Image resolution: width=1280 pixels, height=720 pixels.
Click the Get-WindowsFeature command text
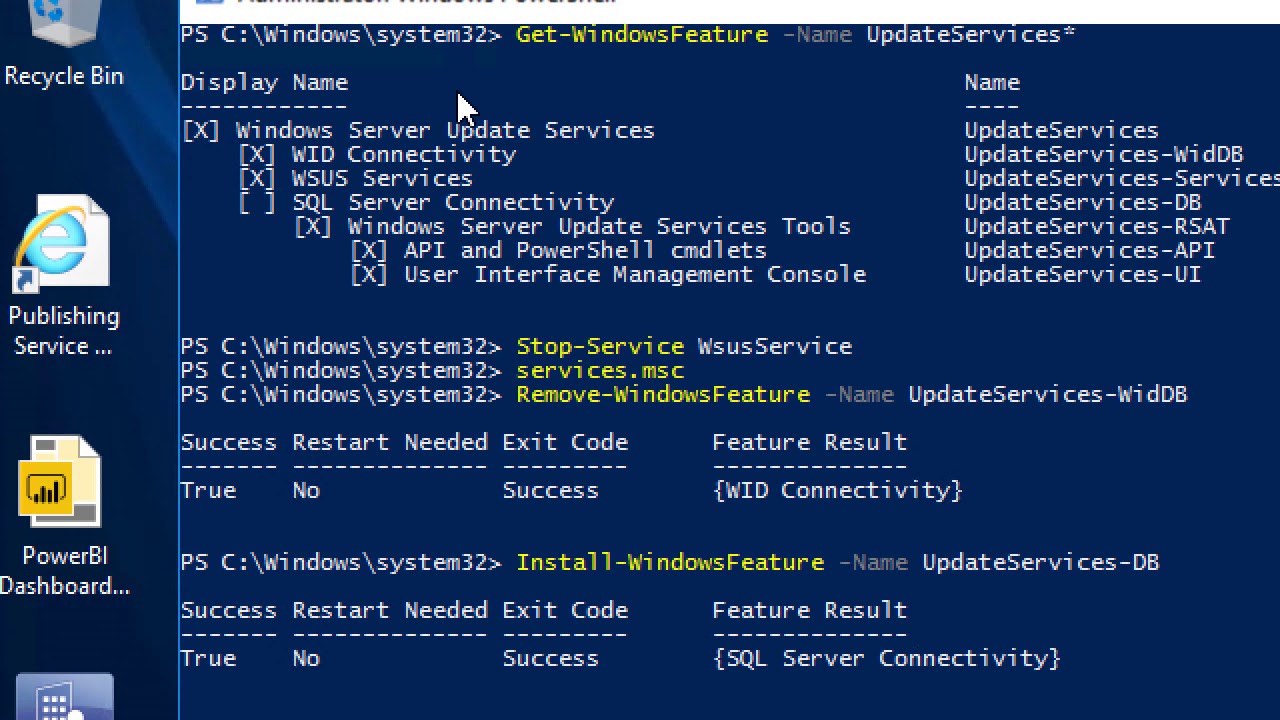pos(642,35)
